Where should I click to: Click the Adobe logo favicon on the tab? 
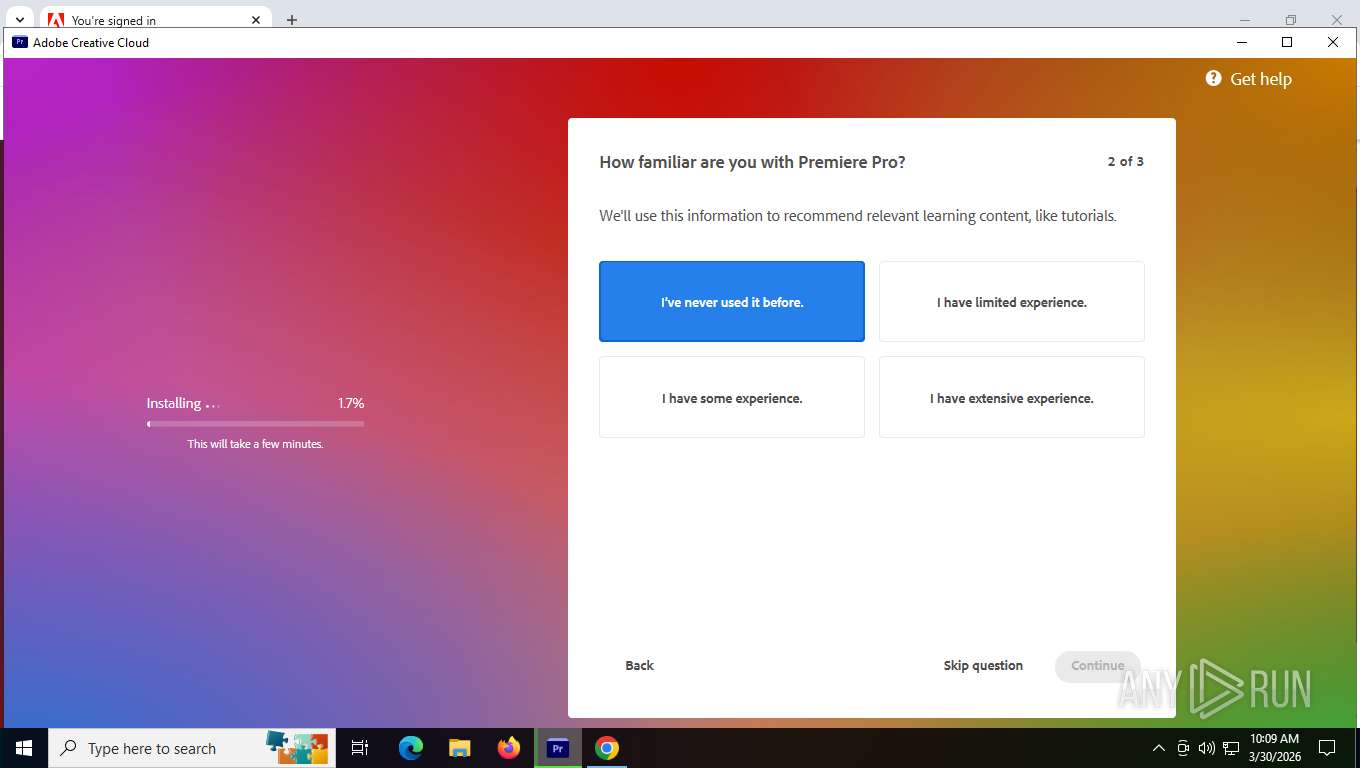[x=56, y=20]
